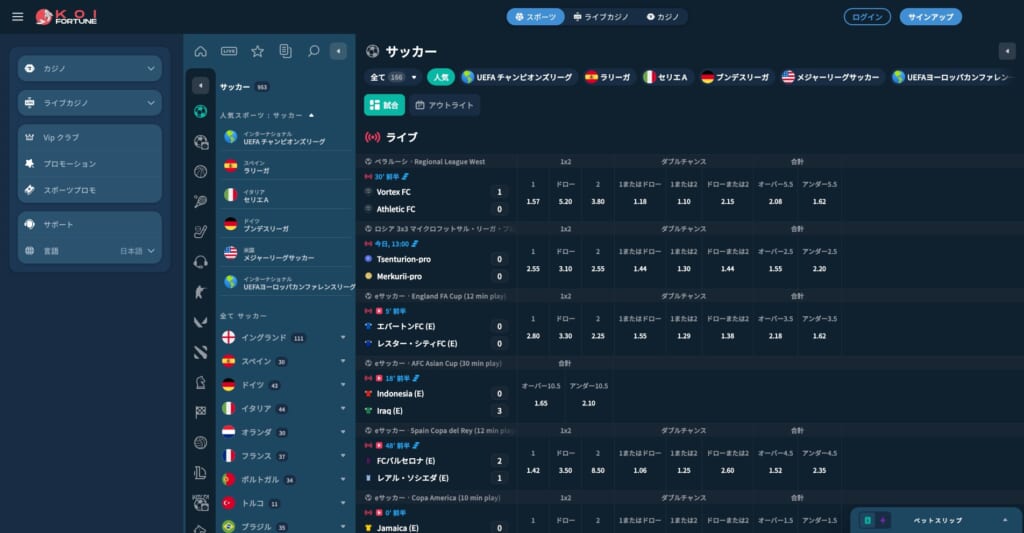This screenshot has height=533, width=1024.
Task: Select the volleyball sport icon
Action: 200,442
